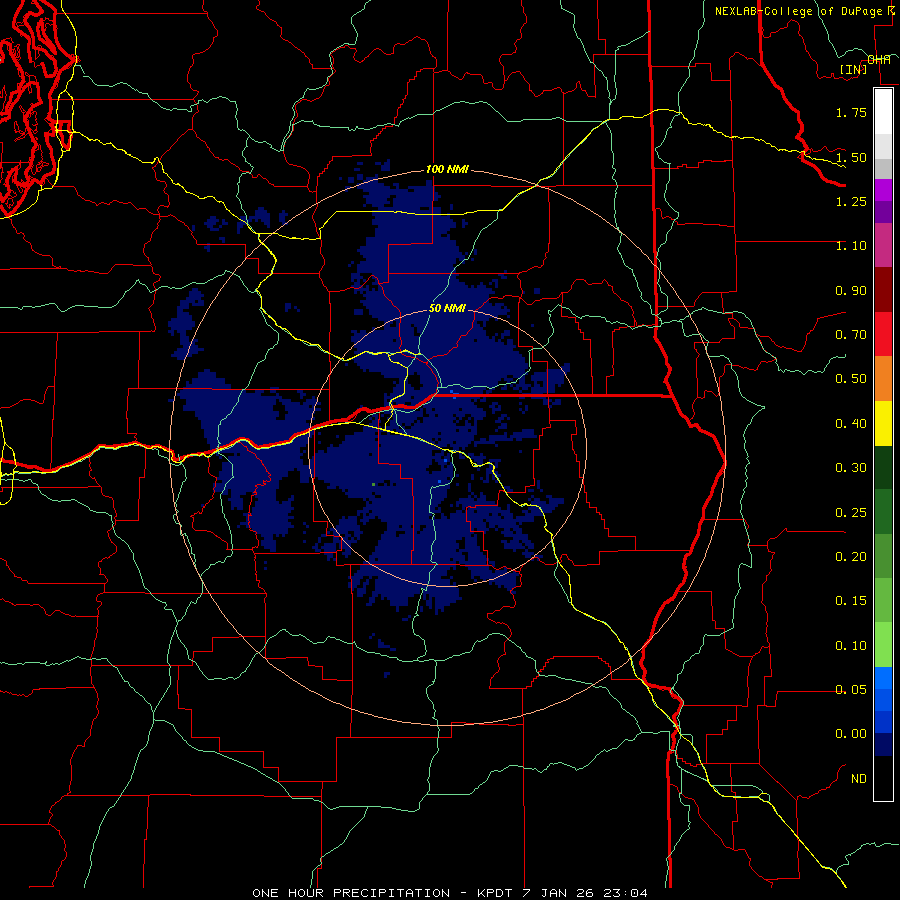Click the '1.10' legend value
The width and height of the screenshot is (900, 900).
click(851, 246)
